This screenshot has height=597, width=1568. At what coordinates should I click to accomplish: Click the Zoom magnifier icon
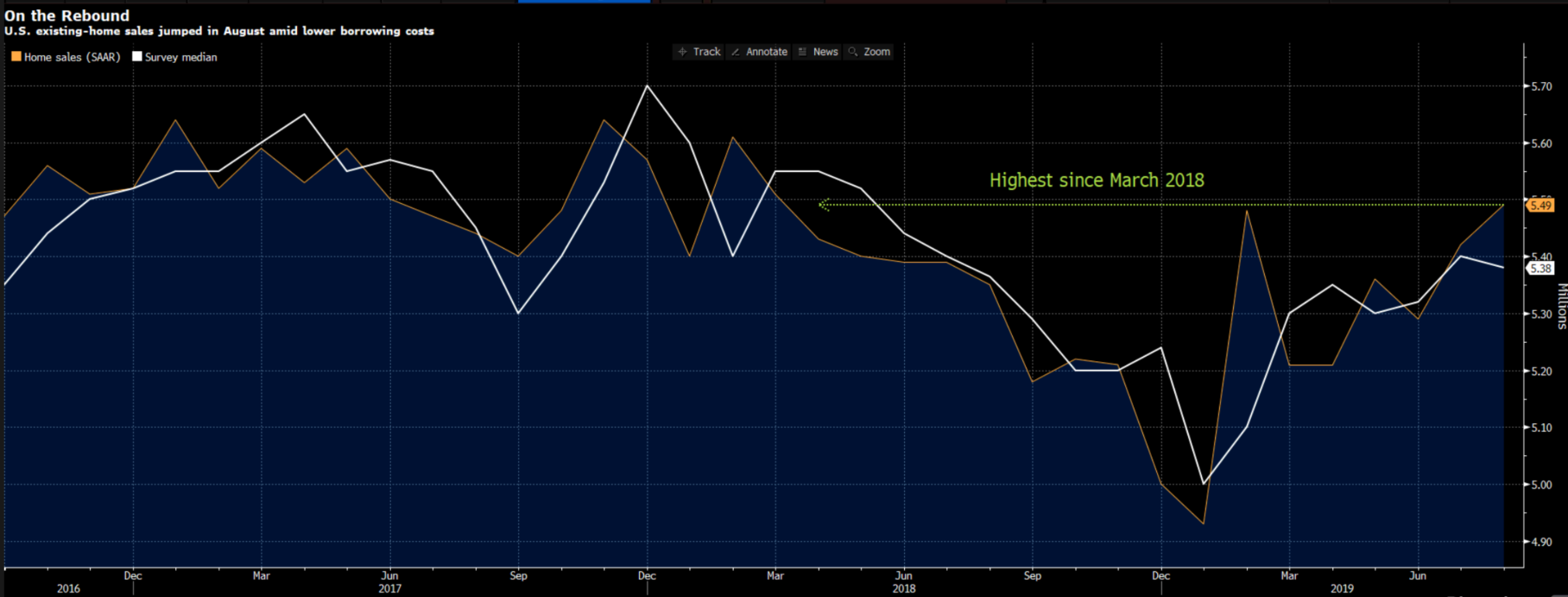(853, 52)
